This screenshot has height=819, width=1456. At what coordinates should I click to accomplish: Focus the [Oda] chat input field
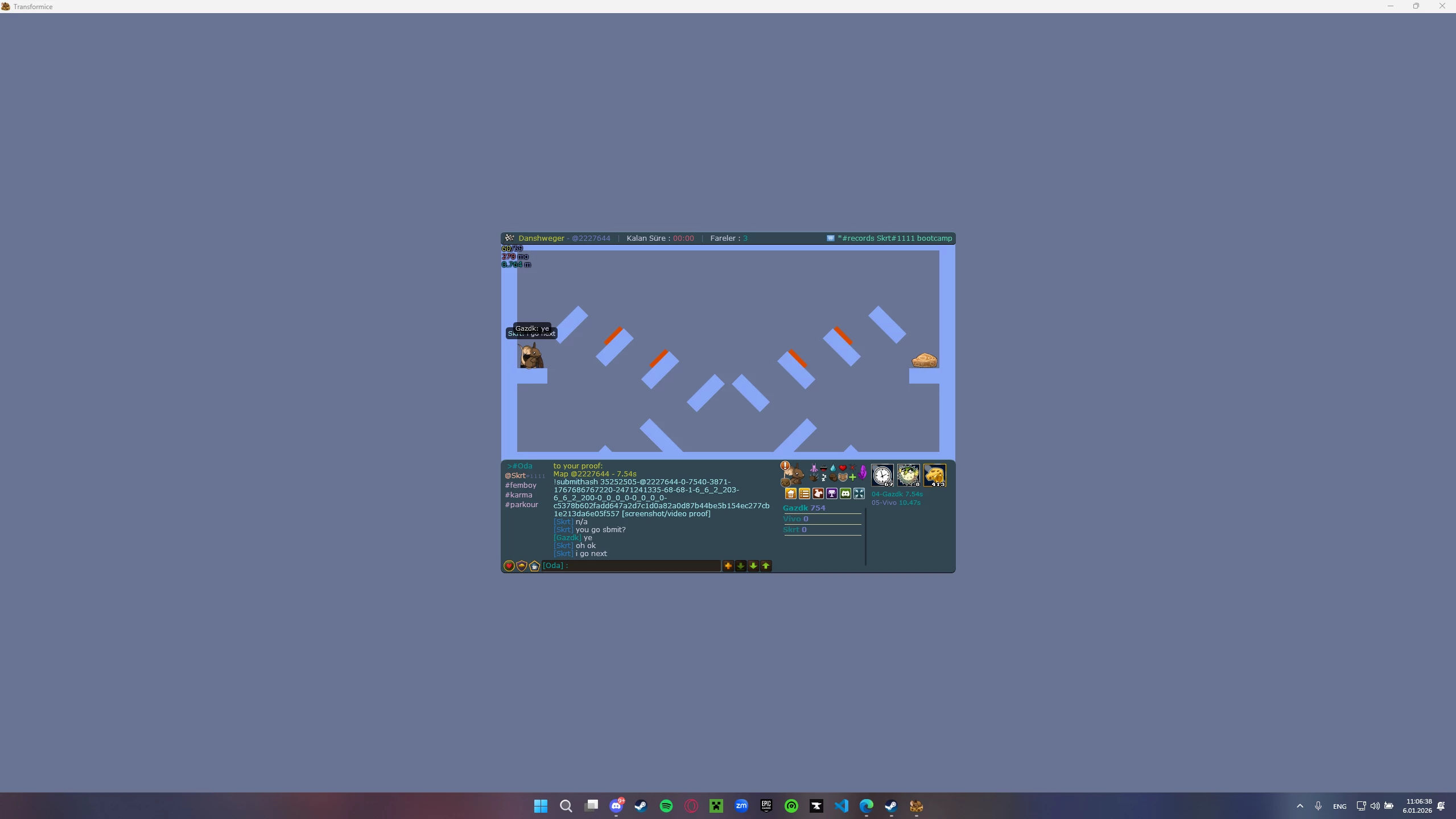pos(631,566)
